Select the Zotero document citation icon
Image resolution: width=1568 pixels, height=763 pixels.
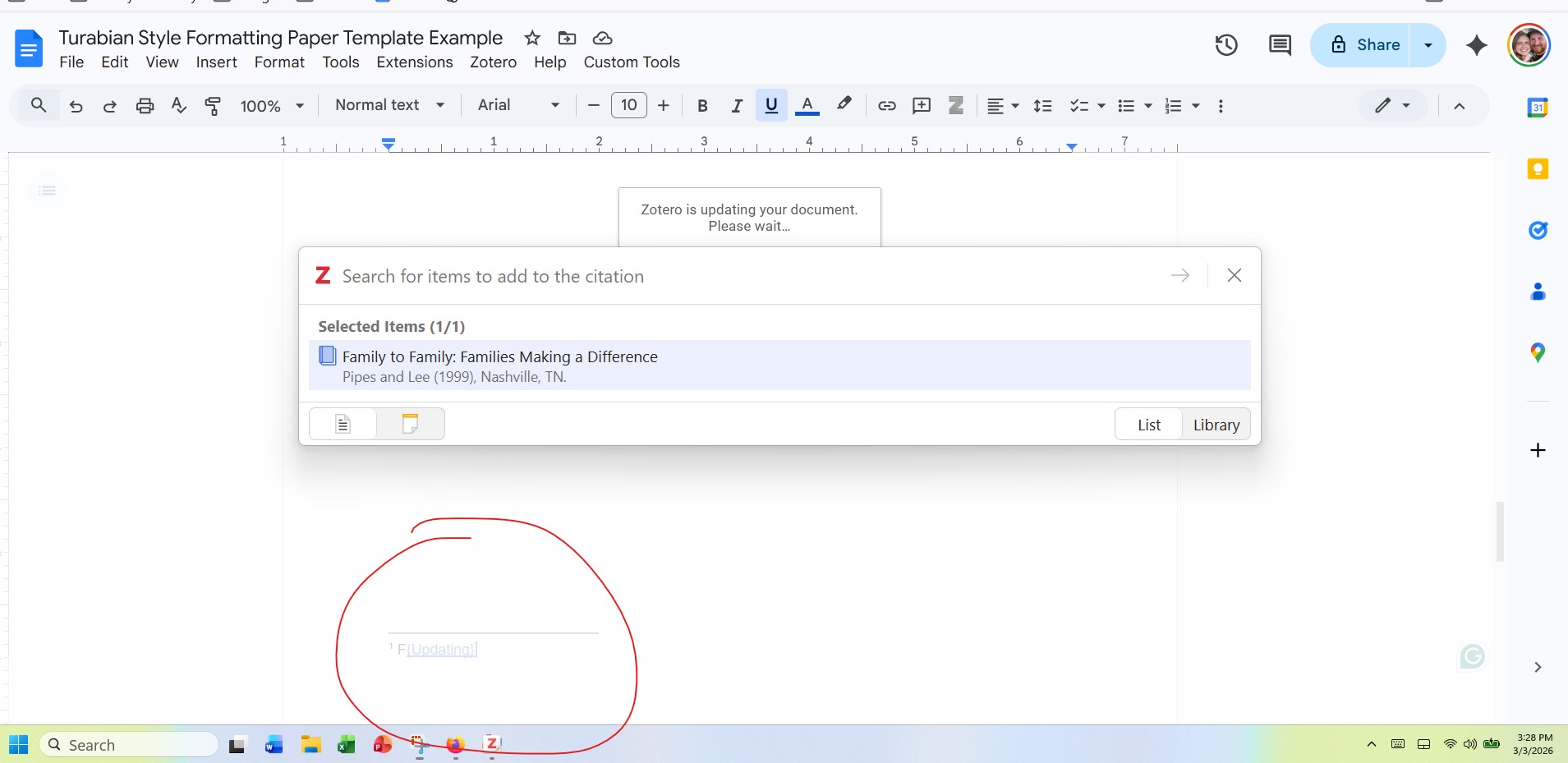[343, 424]
